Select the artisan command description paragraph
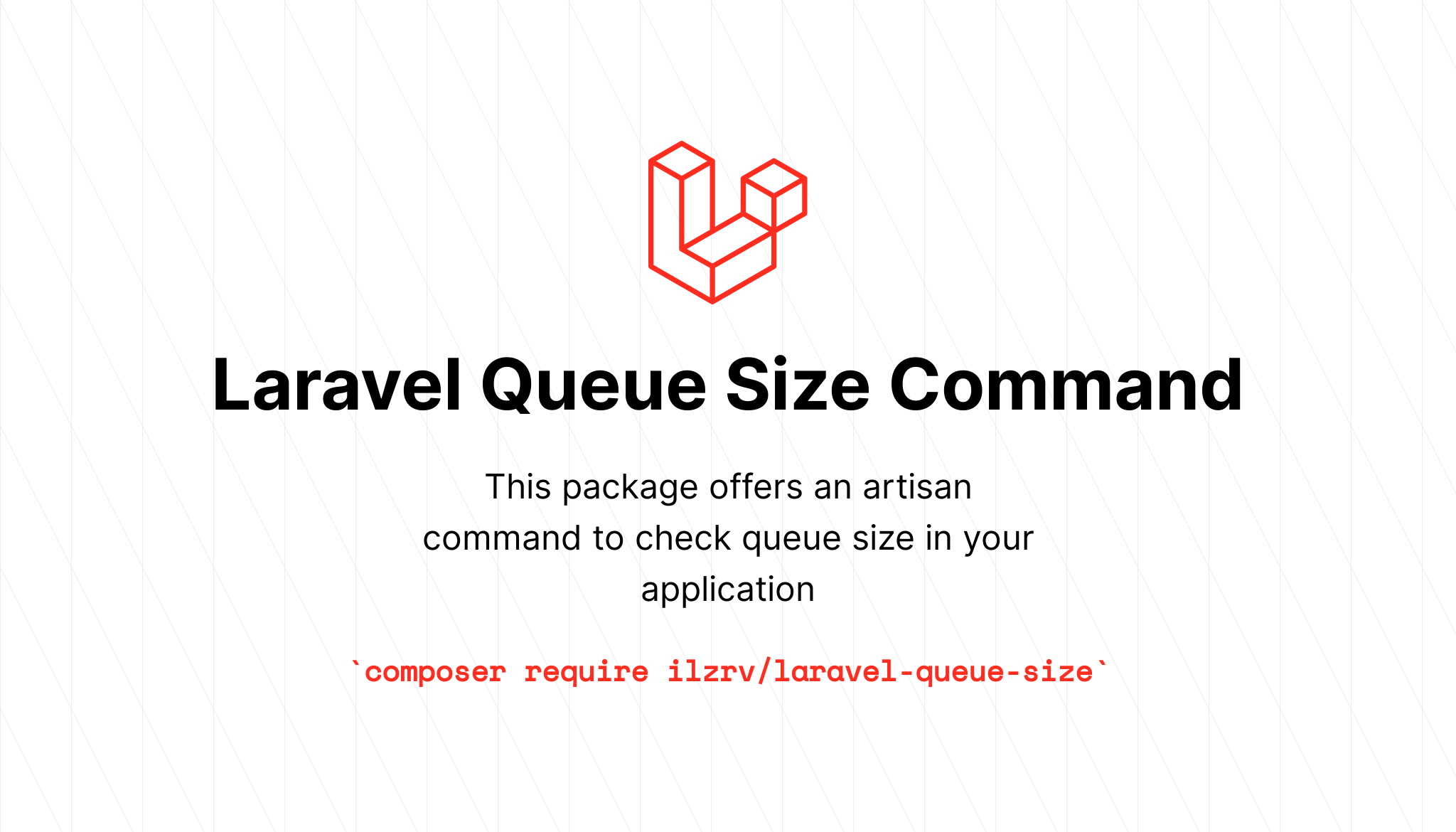1456x832 pixels. click(728, 536)
